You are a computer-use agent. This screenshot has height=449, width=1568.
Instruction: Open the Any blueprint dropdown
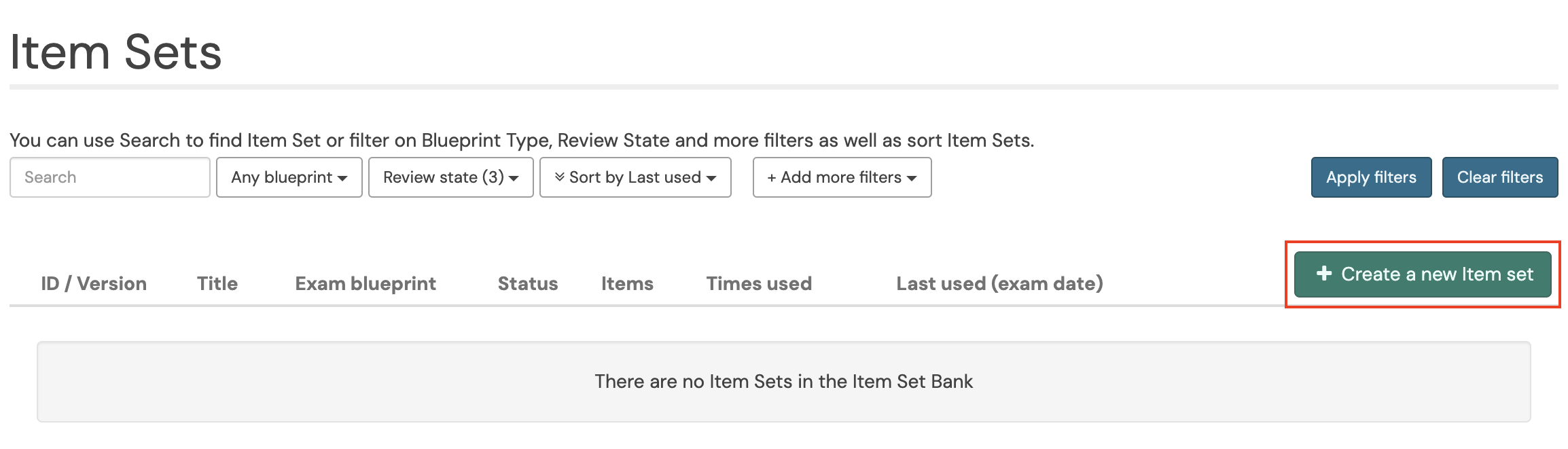click(x=289, y=177)
